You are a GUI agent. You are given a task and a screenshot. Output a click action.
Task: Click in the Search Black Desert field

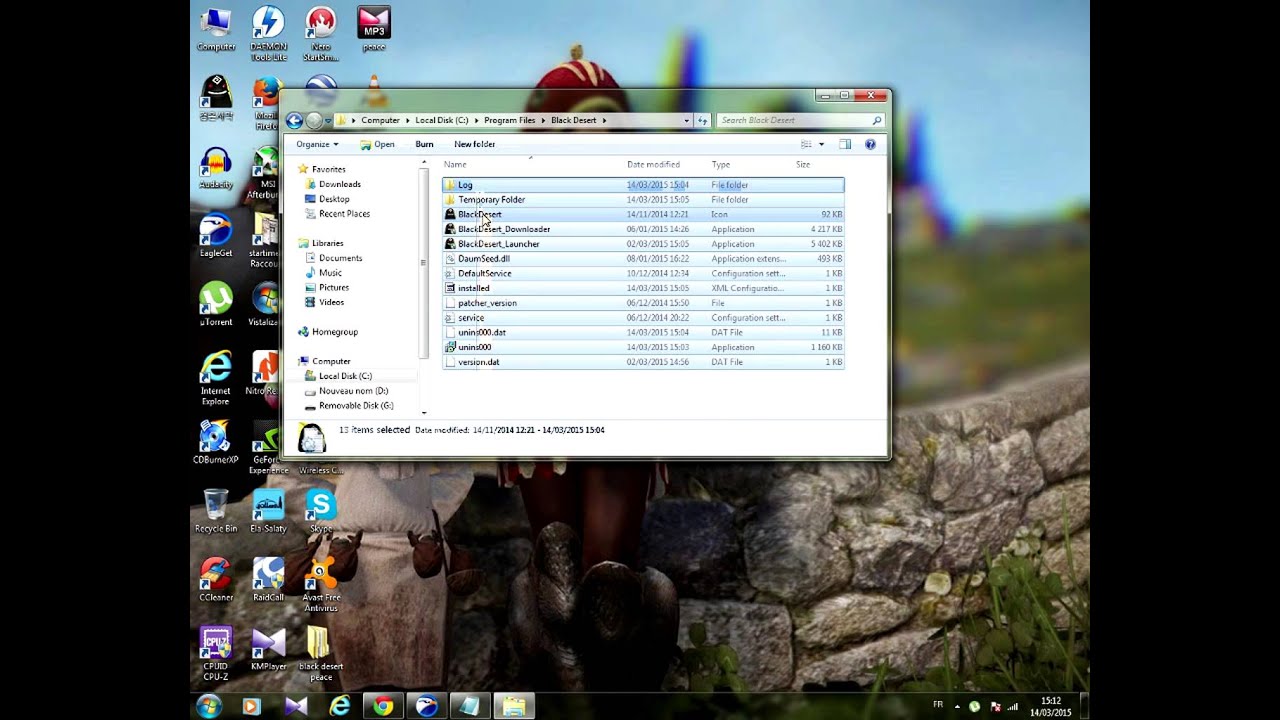click(x=800, y=120)
